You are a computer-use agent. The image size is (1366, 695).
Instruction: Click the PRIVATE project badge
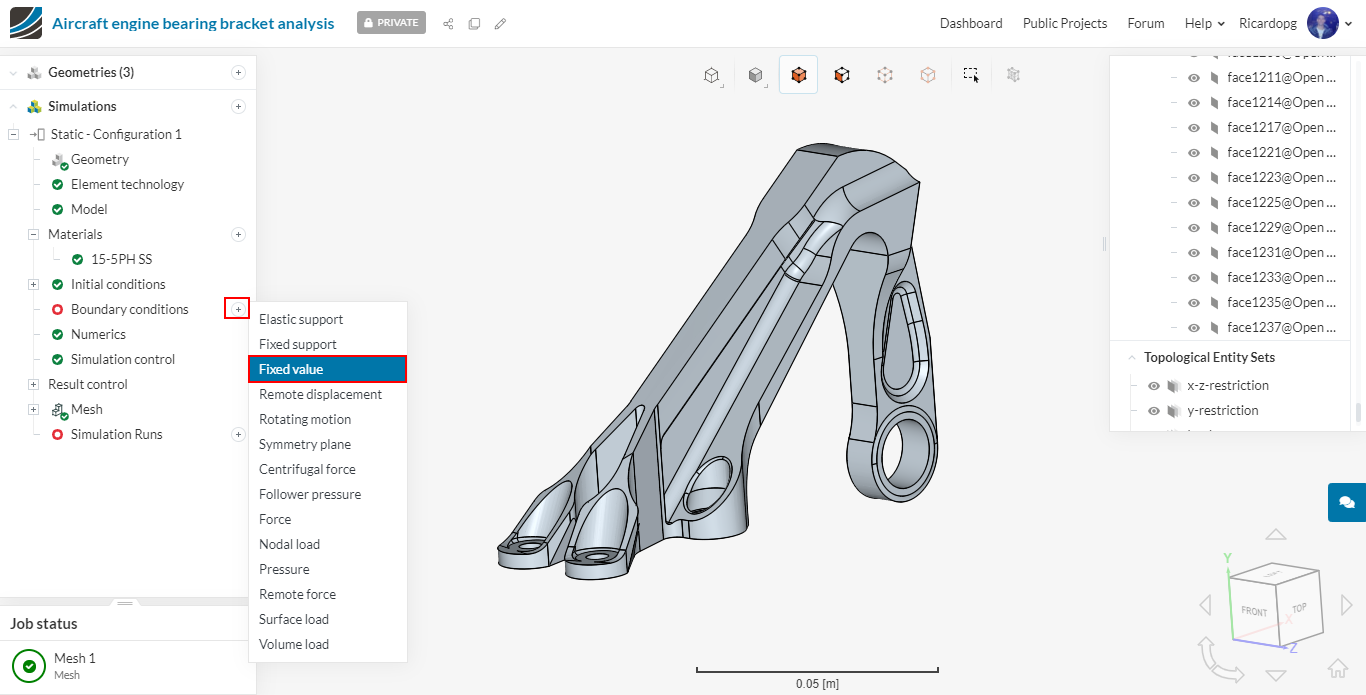click(391, 23)
